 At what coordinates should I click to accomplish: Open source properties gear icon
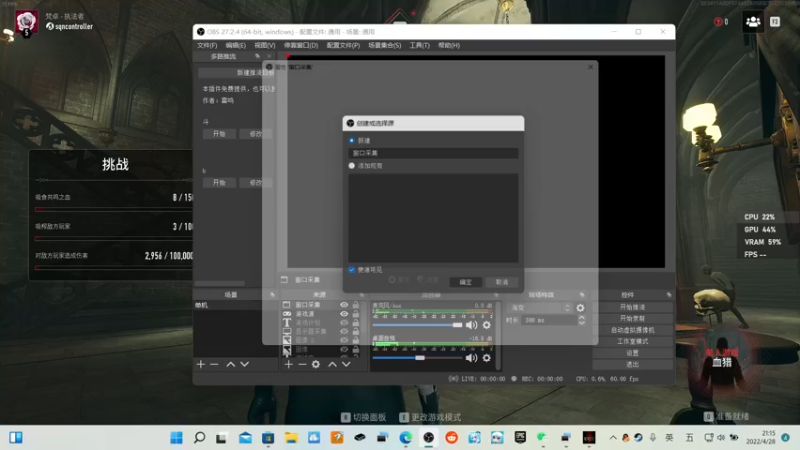click(x=316, y=364)
